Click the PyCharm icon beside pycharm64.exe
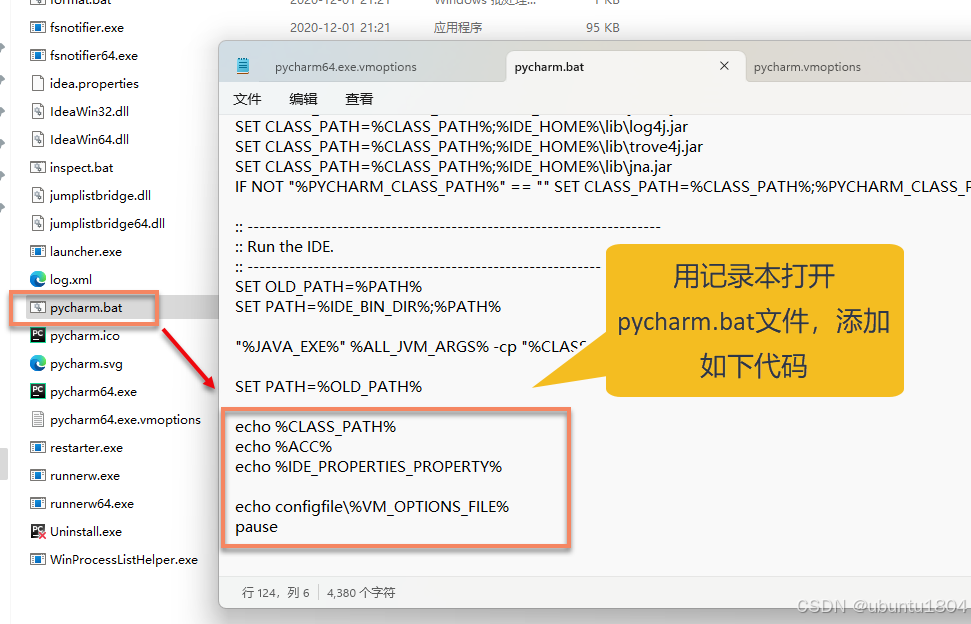Image resolution: width=971 pixels, height=624 pixels. click(38, 391)
